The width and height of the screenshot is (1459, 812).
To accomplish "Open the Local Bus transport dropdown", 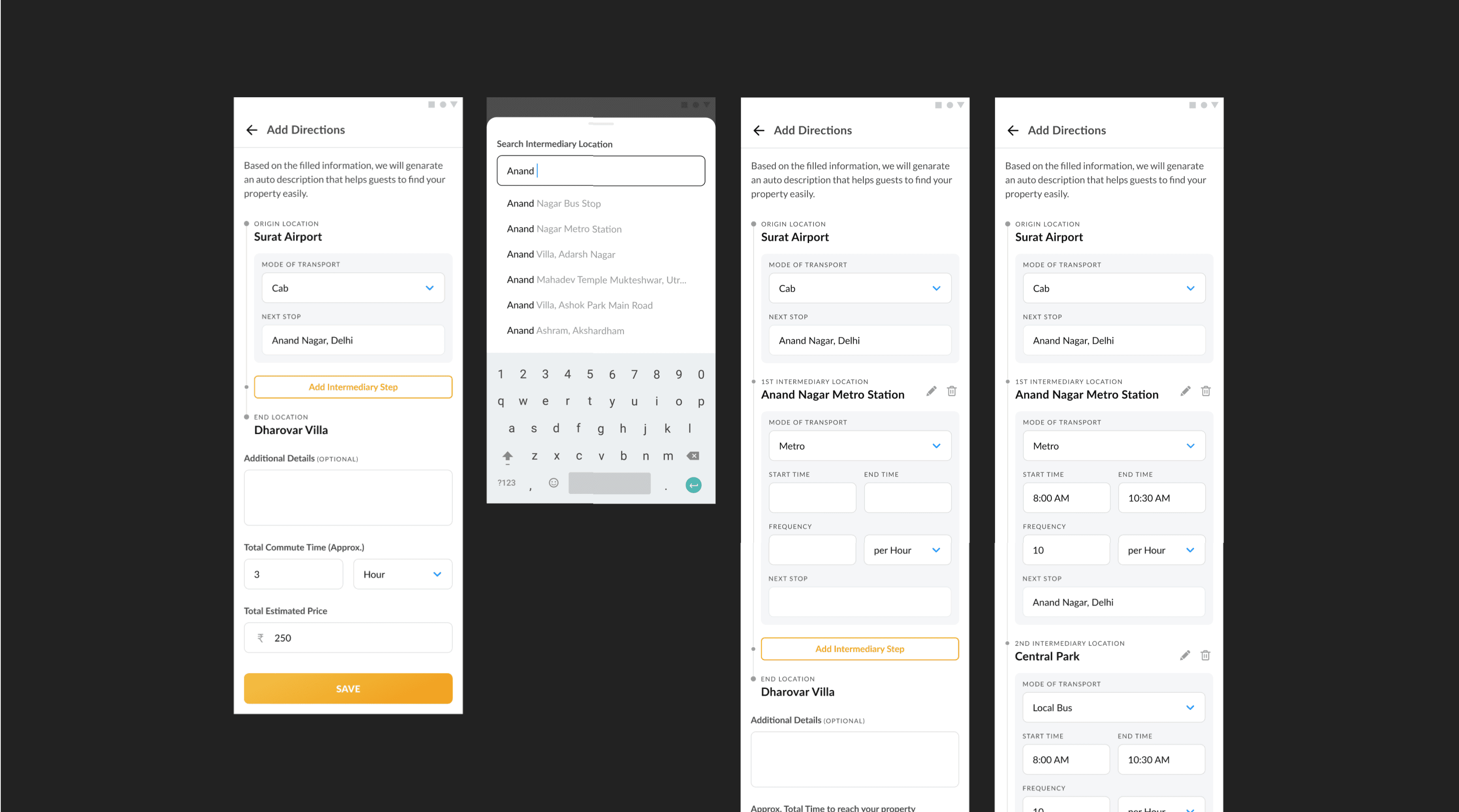I will coord(1113,707).
